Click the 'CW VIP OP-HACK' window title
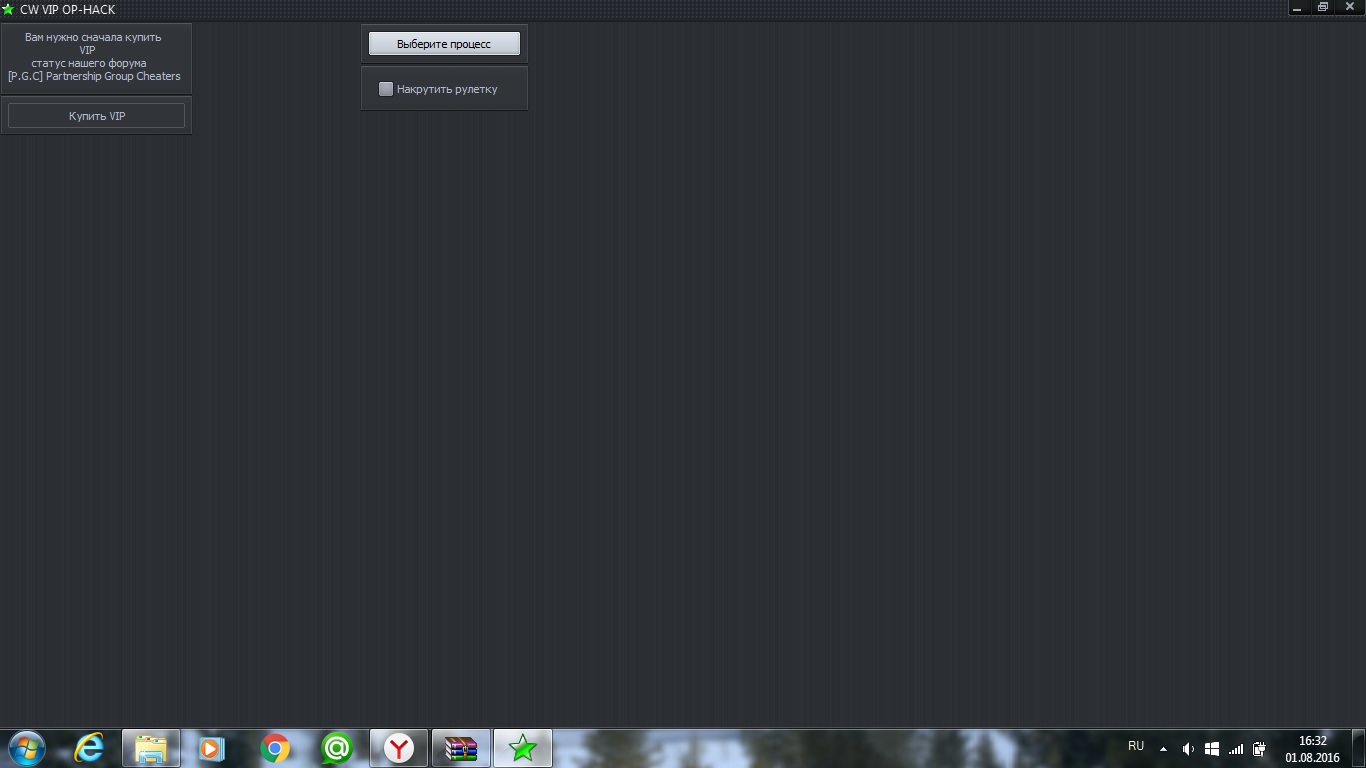 coord(68,9)
